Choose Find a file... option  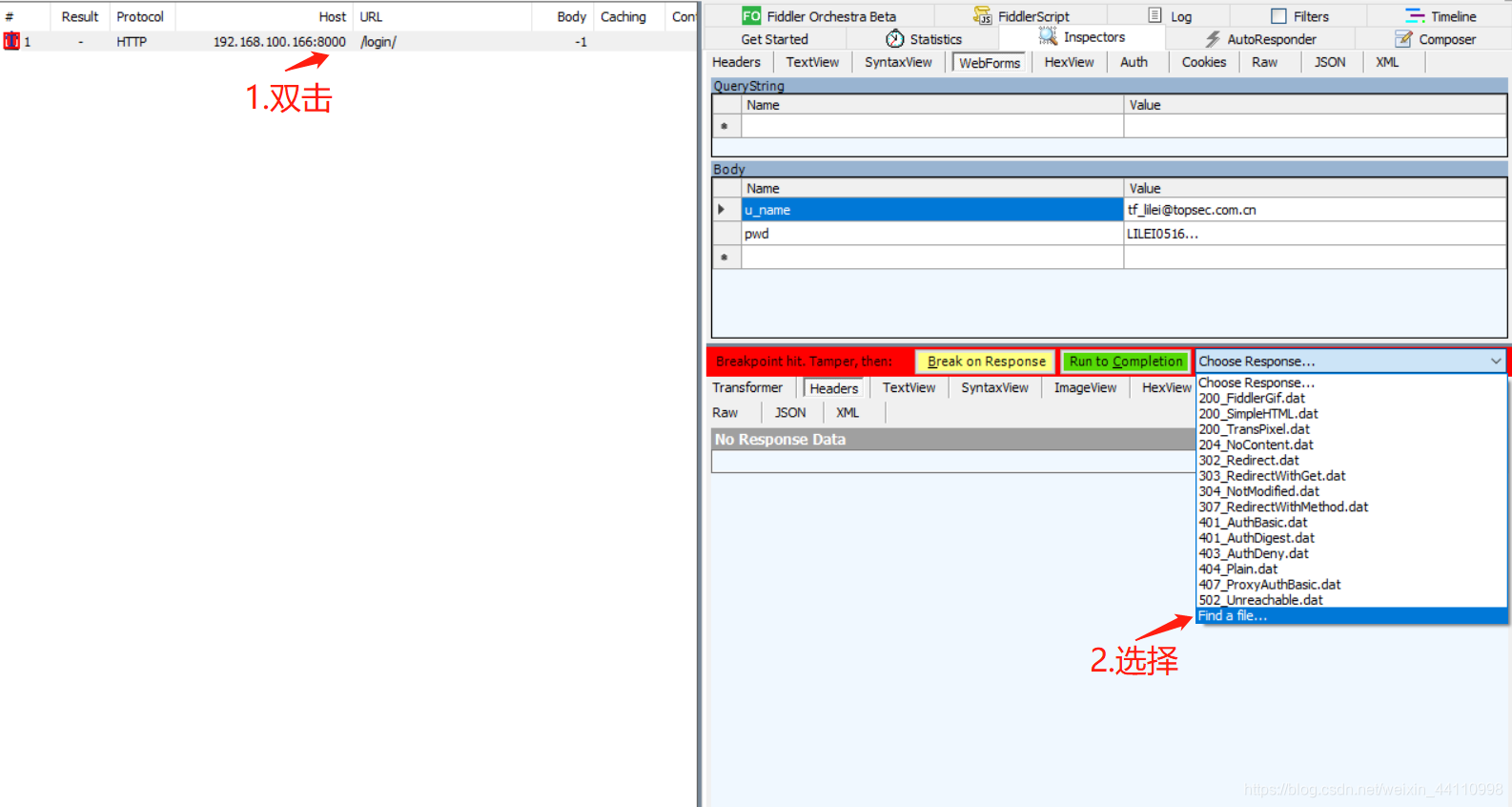[x=1352, y=616]
